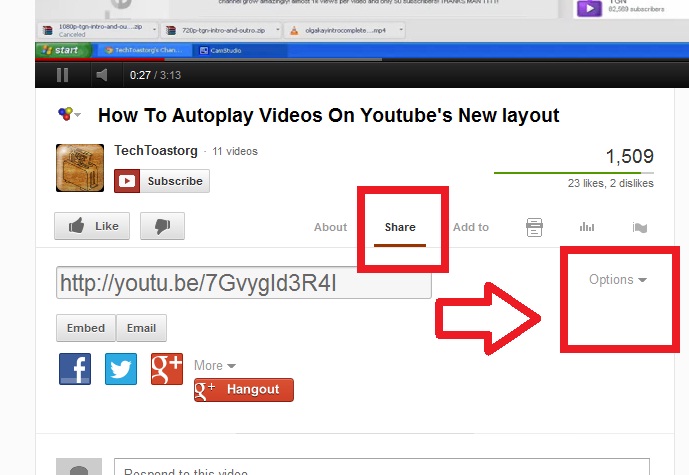Click the 0:27 / 3:13 time display
The image size is (689, 475).
155,75
